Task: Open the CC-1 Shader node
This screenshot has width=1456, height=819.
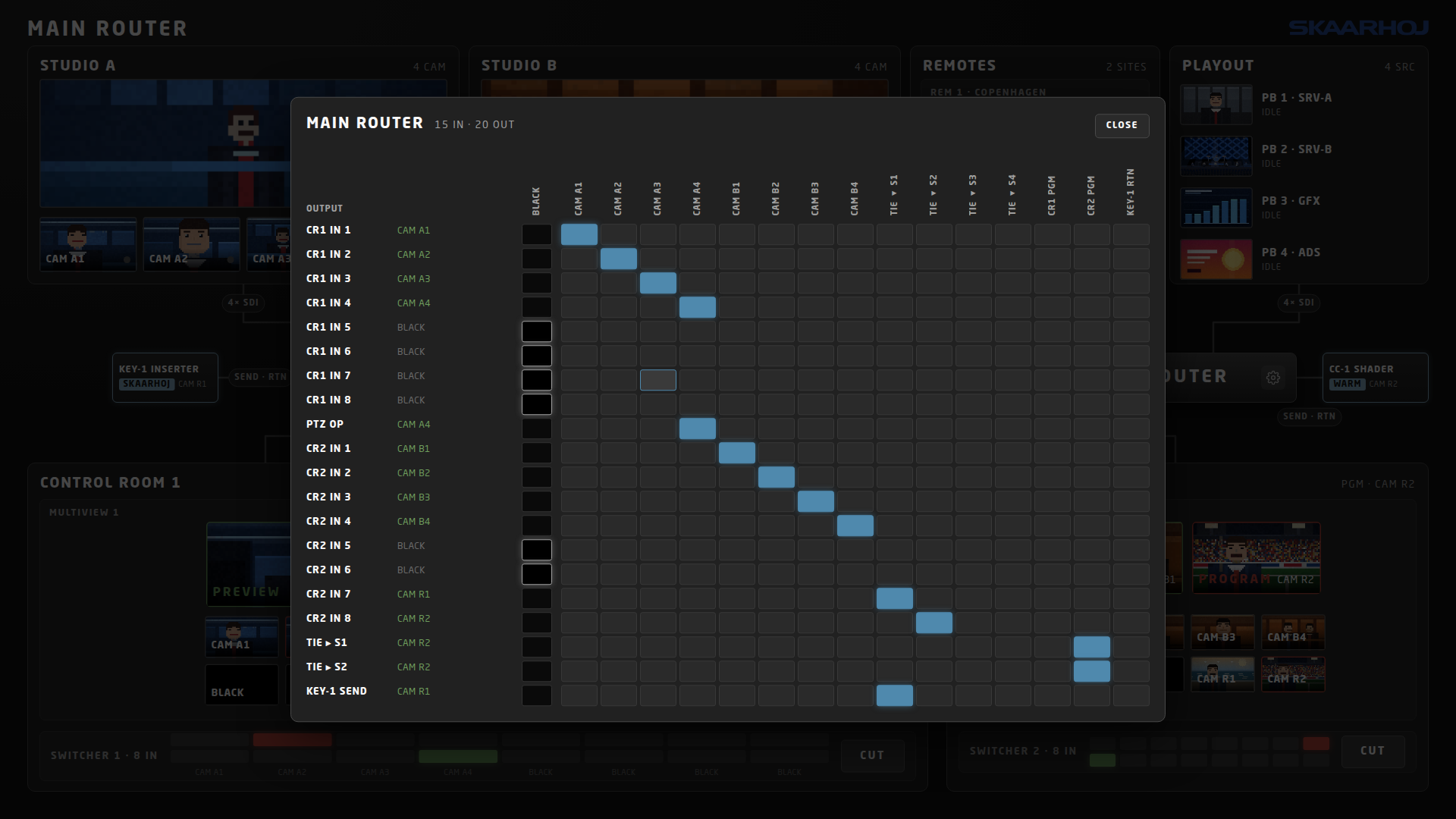Action: pyautogui.click(x=1376, y=377)
